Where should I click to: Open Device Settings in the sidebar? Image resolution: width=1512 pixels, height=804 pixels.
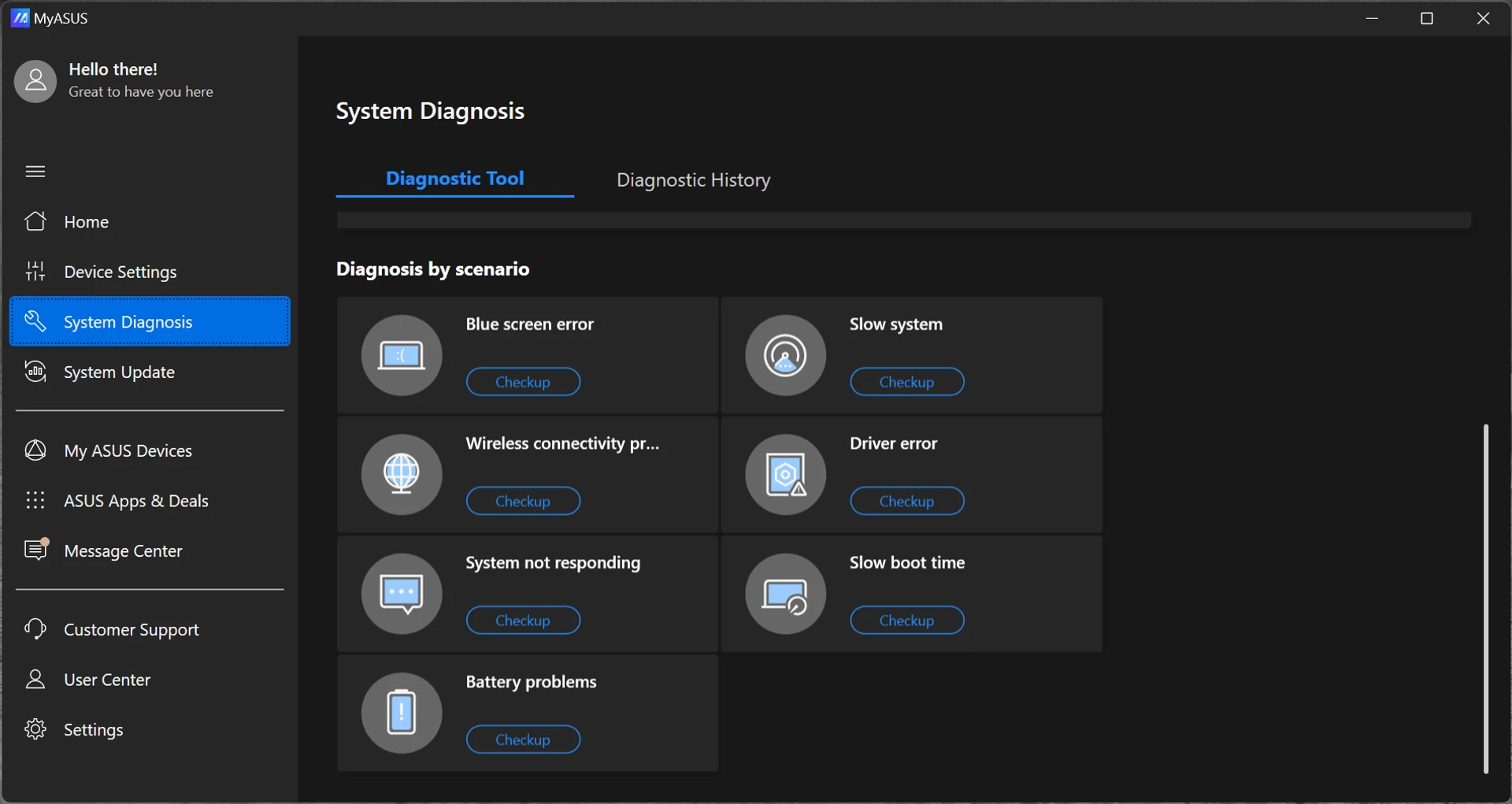tap(150, 272)
